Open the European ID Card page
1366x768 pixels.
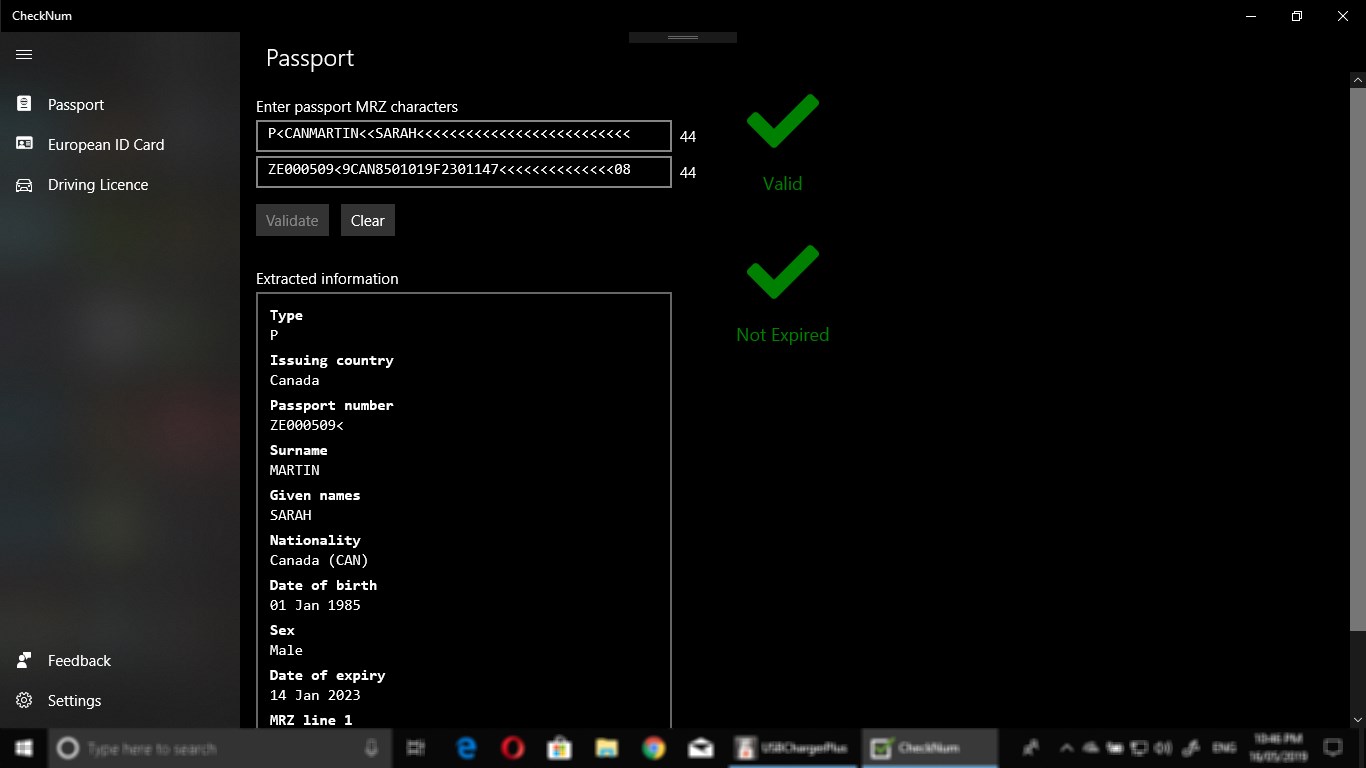click(x=120, y=144)
